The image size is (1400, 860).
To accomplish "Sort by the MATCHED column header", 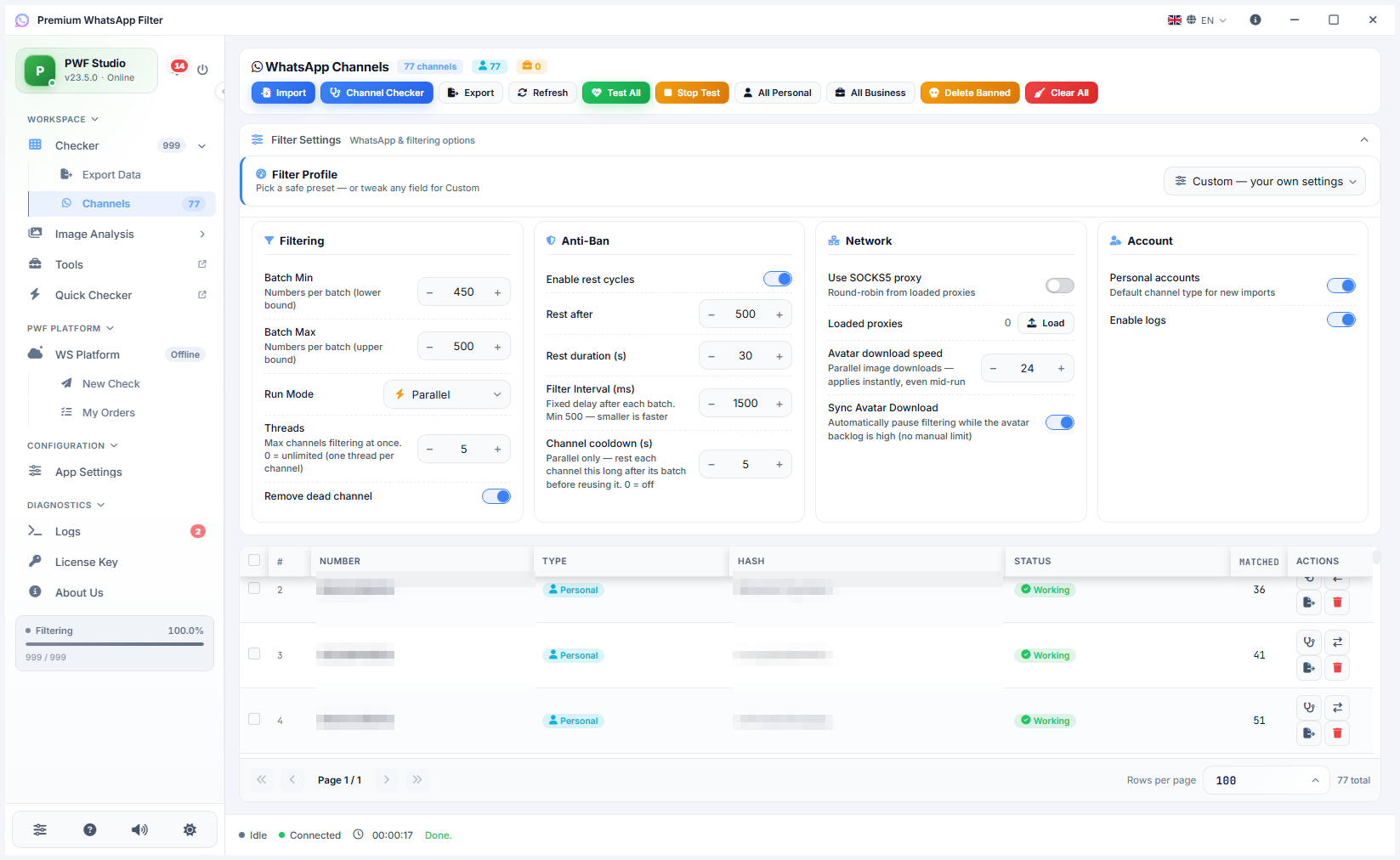I will 1259,562.
